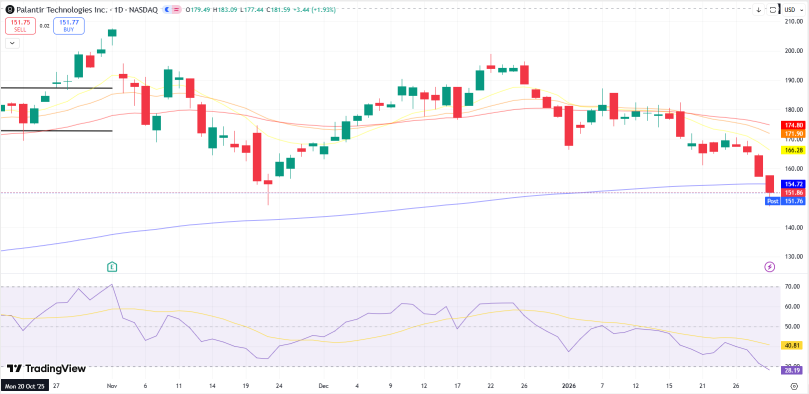This screenshot has height=394, width=809.
Task: Click the yellow 40.81 RSI average label
Action: click(791, 345)
